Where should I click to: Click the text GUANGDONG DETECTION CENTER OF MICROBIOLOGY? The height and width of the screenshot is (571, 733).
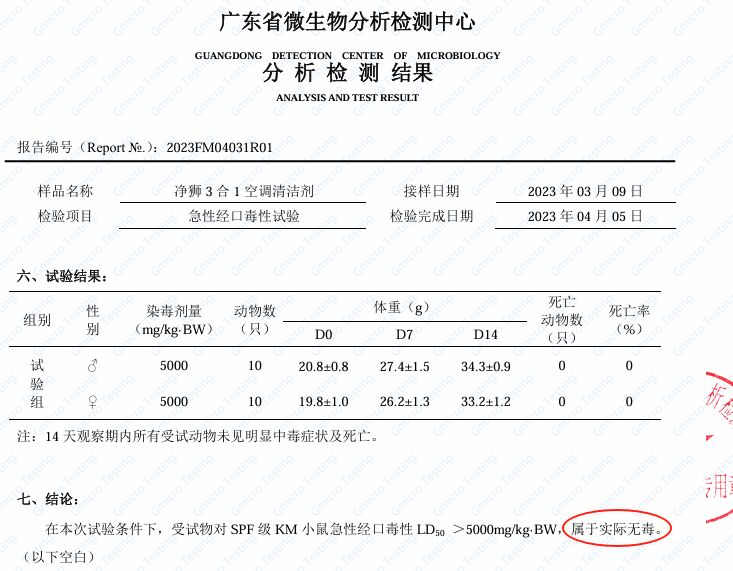click(x=347, y=56)
